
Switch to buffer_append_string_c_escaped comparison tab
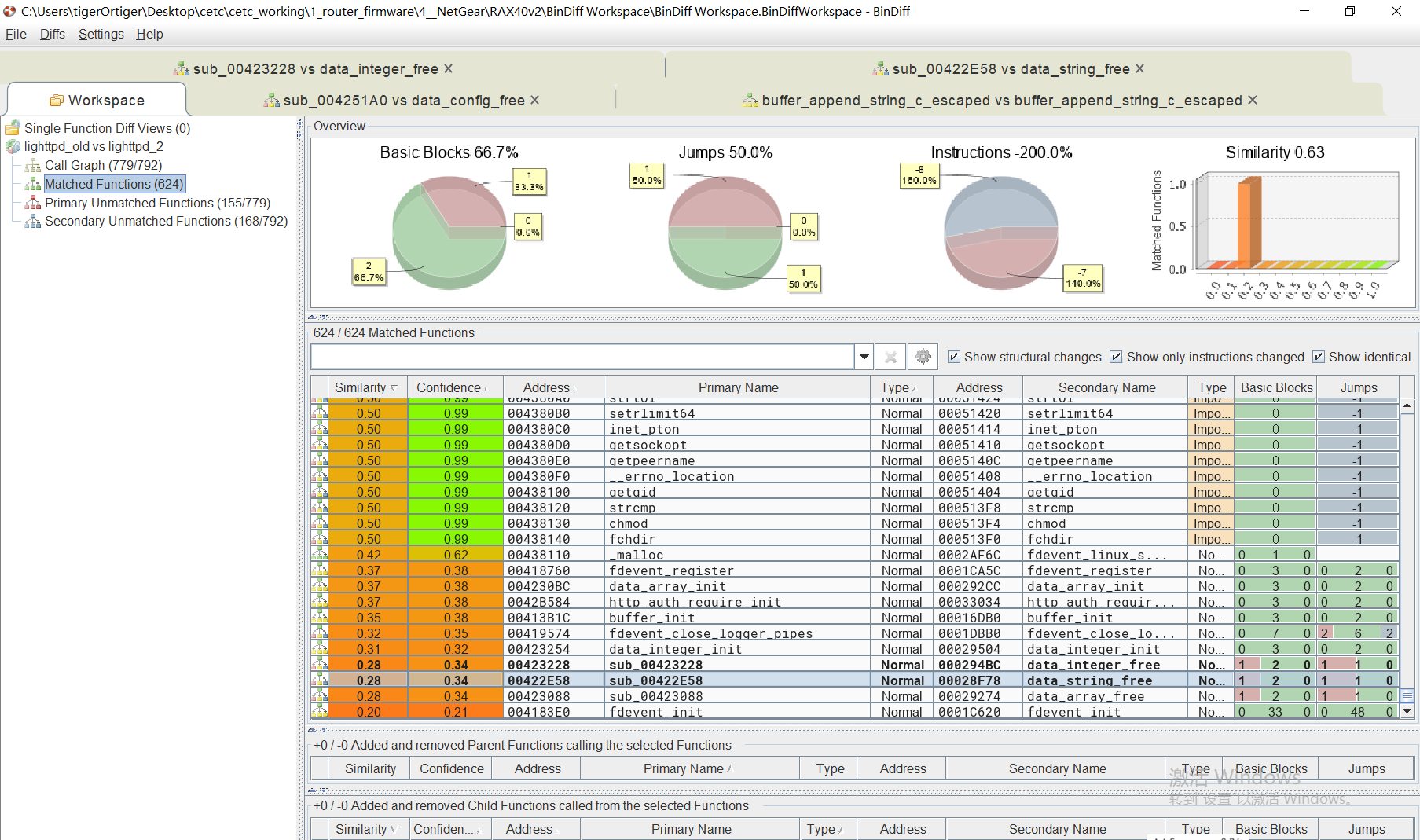point(1002,101)
